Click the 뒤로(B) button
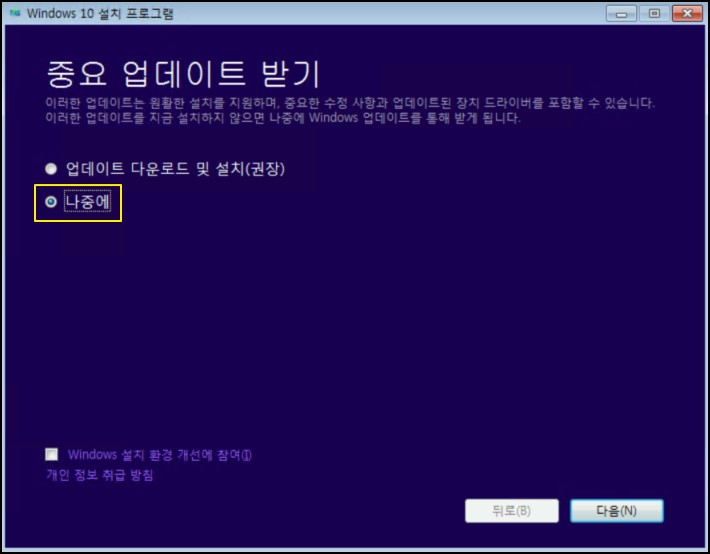The width and height of the screenshot is (710, 554). (512, 511)
